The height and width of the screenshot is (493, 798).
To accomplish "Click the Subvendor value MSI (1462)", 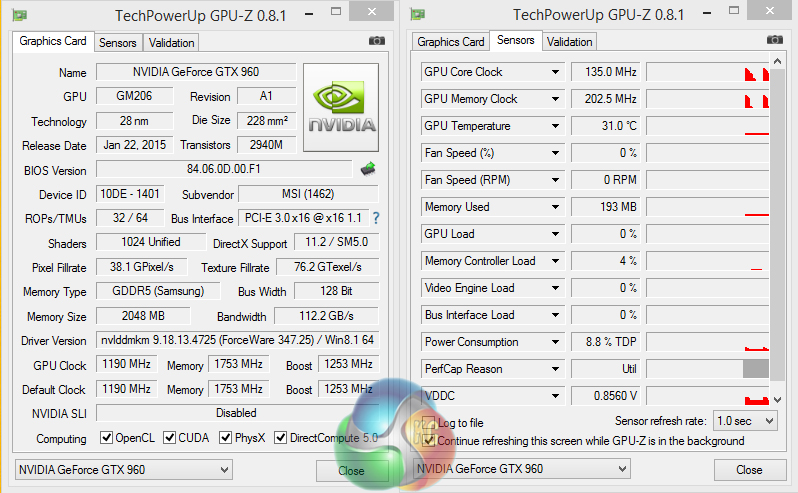I will pyautogui.click(x=308, y=194).
